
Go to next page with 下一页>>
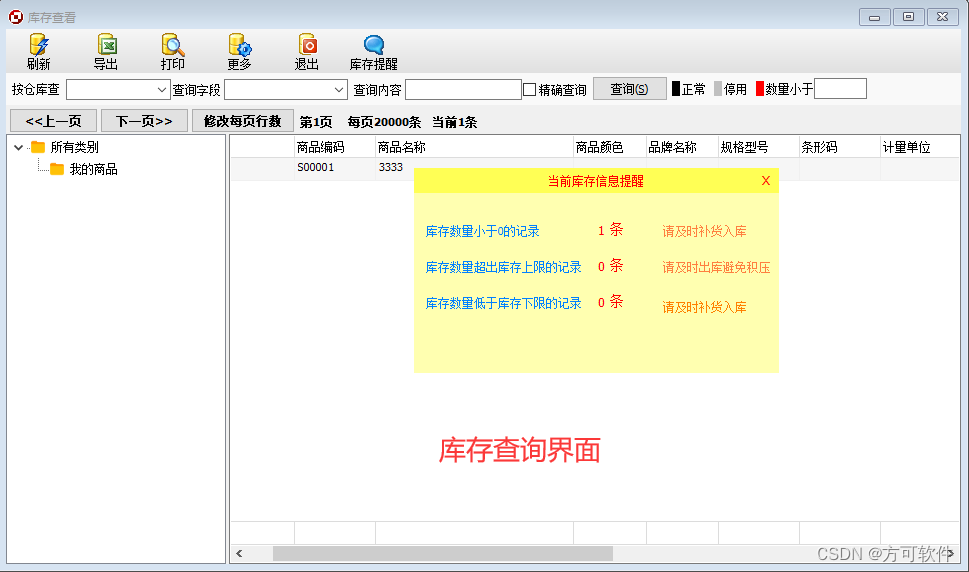pyautogui.click(x=144, y=120)
